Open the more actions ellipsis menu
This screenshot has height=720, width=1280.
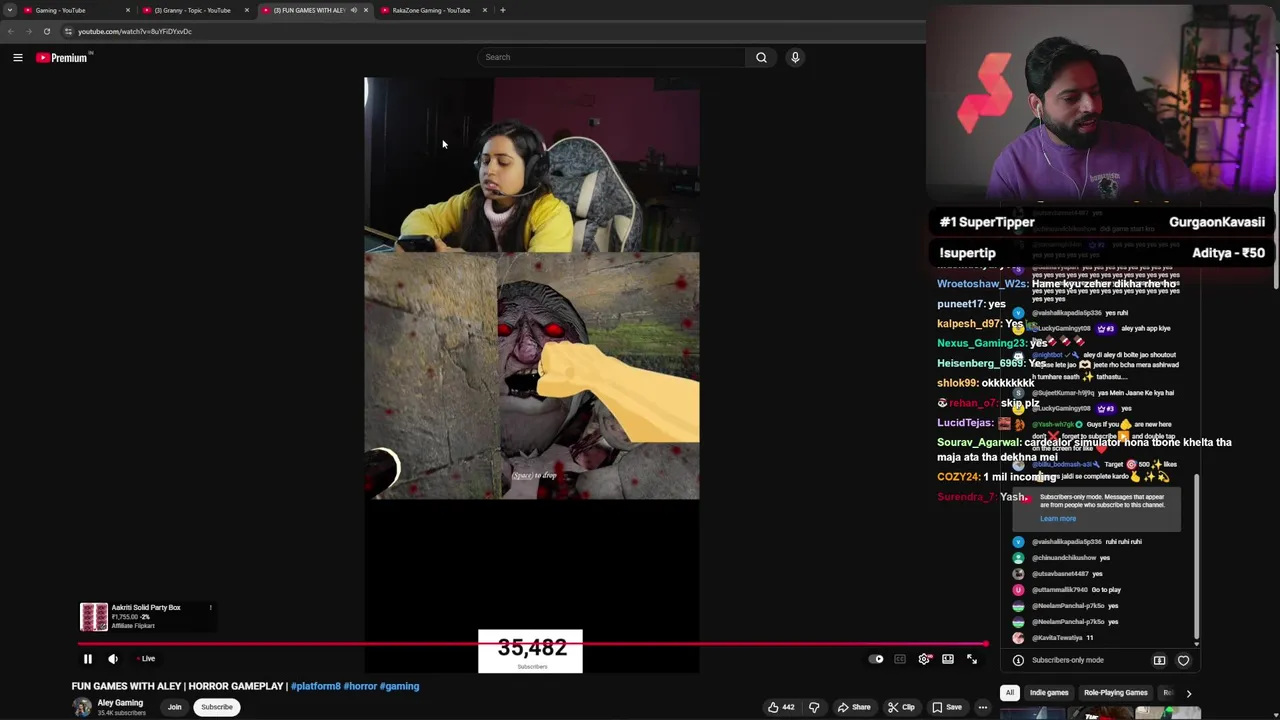click(x=983, y=707)
